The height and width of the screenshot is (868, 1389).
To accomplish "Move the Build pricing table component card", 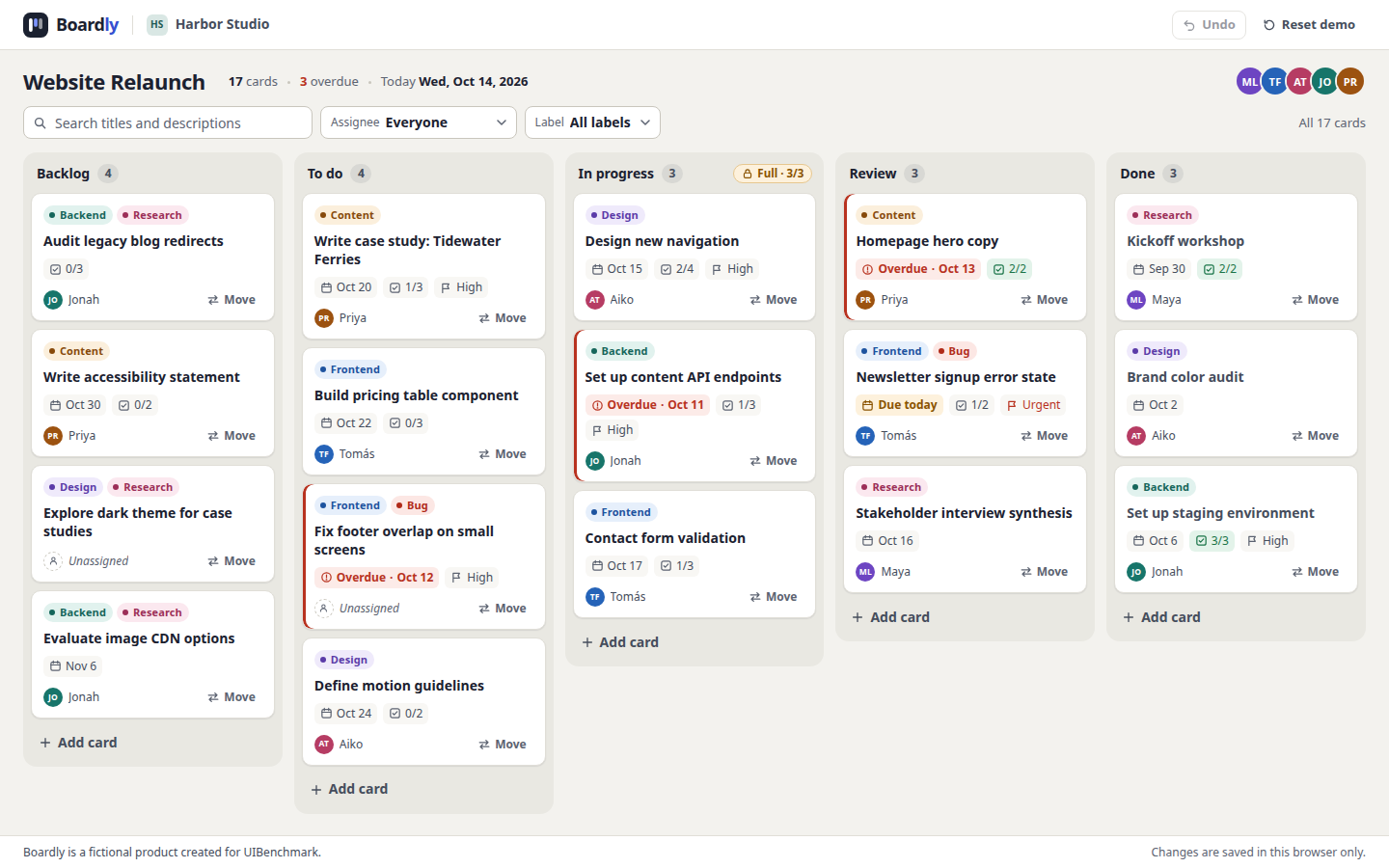I will (x=503, y=454).
